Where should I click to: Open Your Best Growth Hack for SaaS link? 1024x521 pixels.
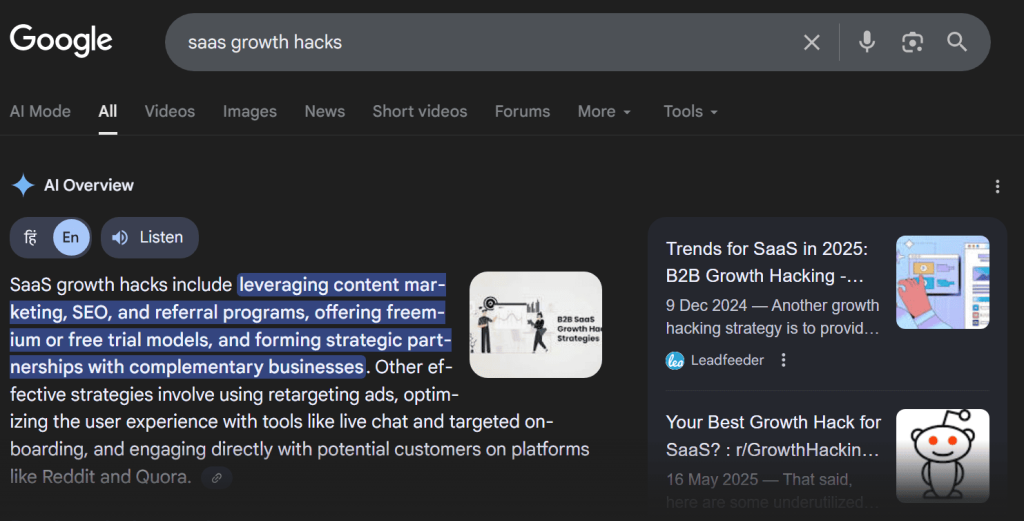coord(773,436)
